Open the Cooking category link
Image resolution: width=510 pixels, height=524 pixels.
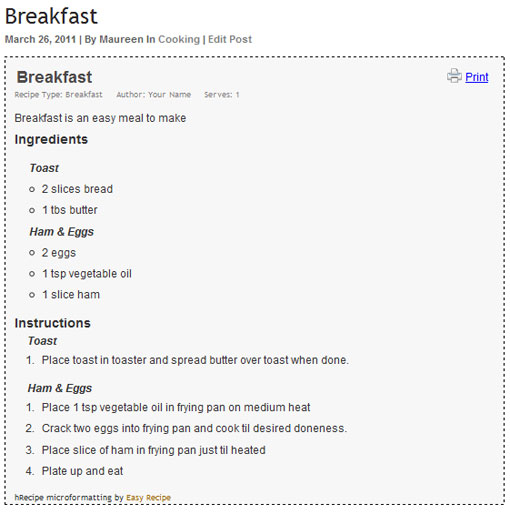(179, 39)
